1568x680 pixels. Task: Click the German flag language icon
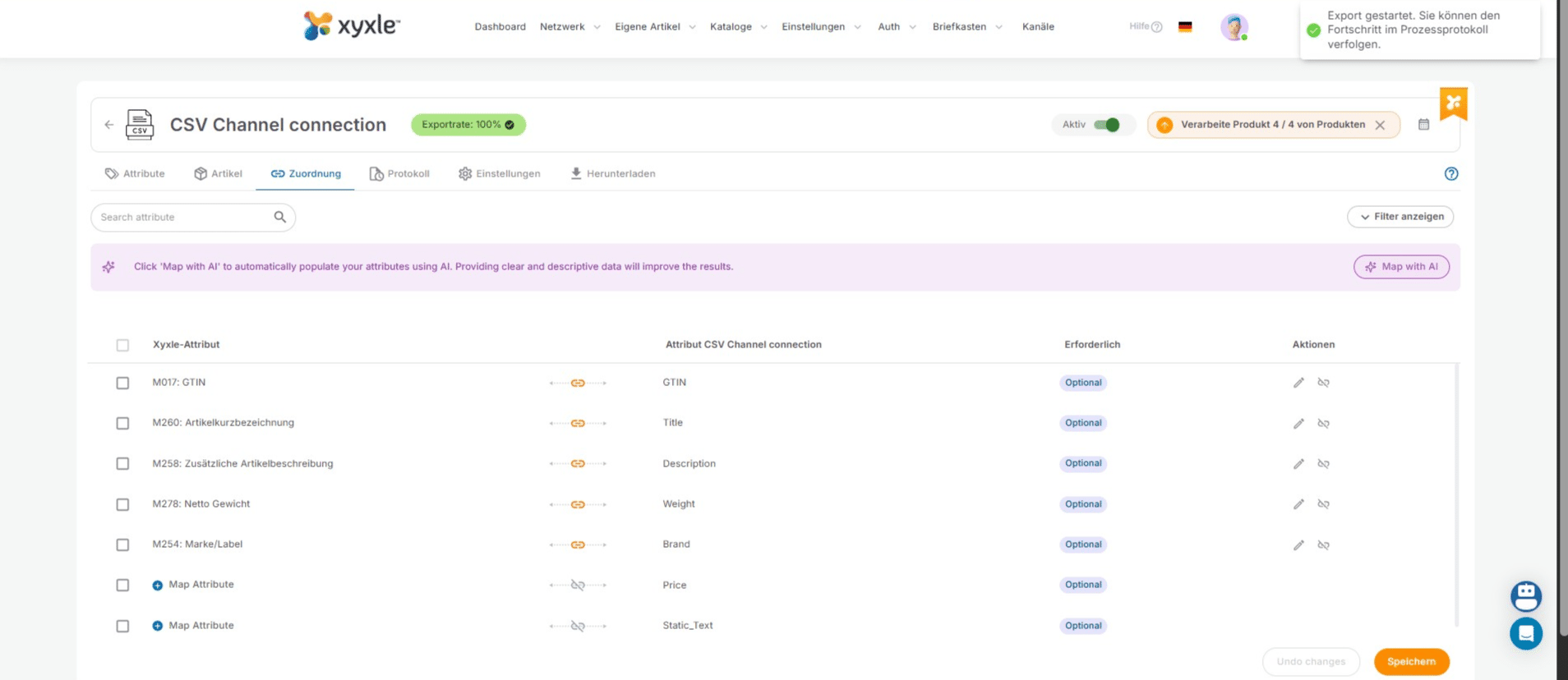click(1184, 27)
